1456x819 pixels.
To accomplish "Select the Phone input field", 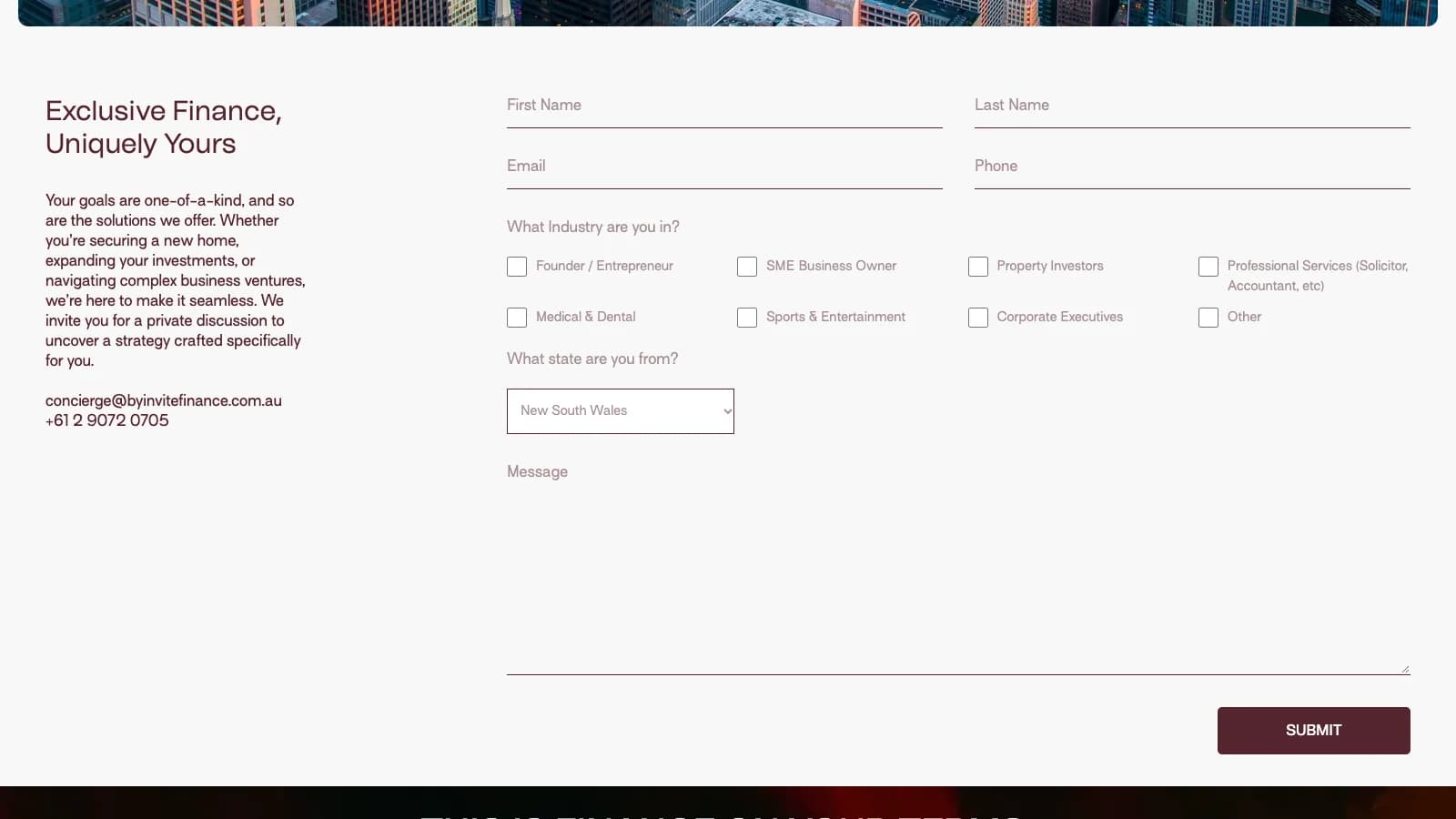I will [1192, 167].
